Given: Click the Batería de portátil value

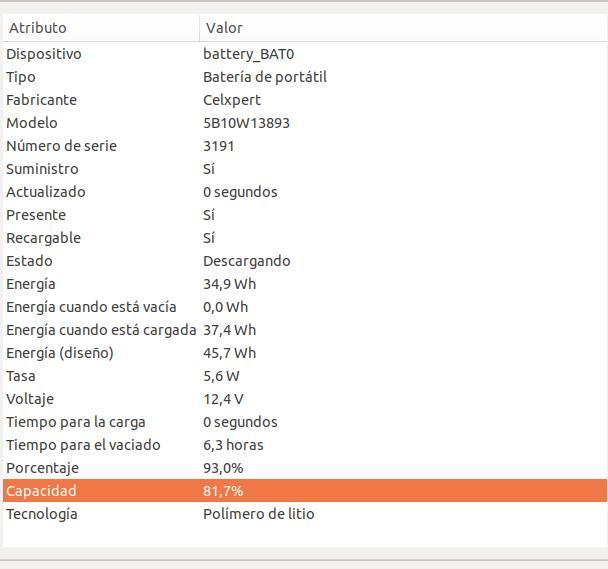Looking at the screenshot, I should 265,77.
